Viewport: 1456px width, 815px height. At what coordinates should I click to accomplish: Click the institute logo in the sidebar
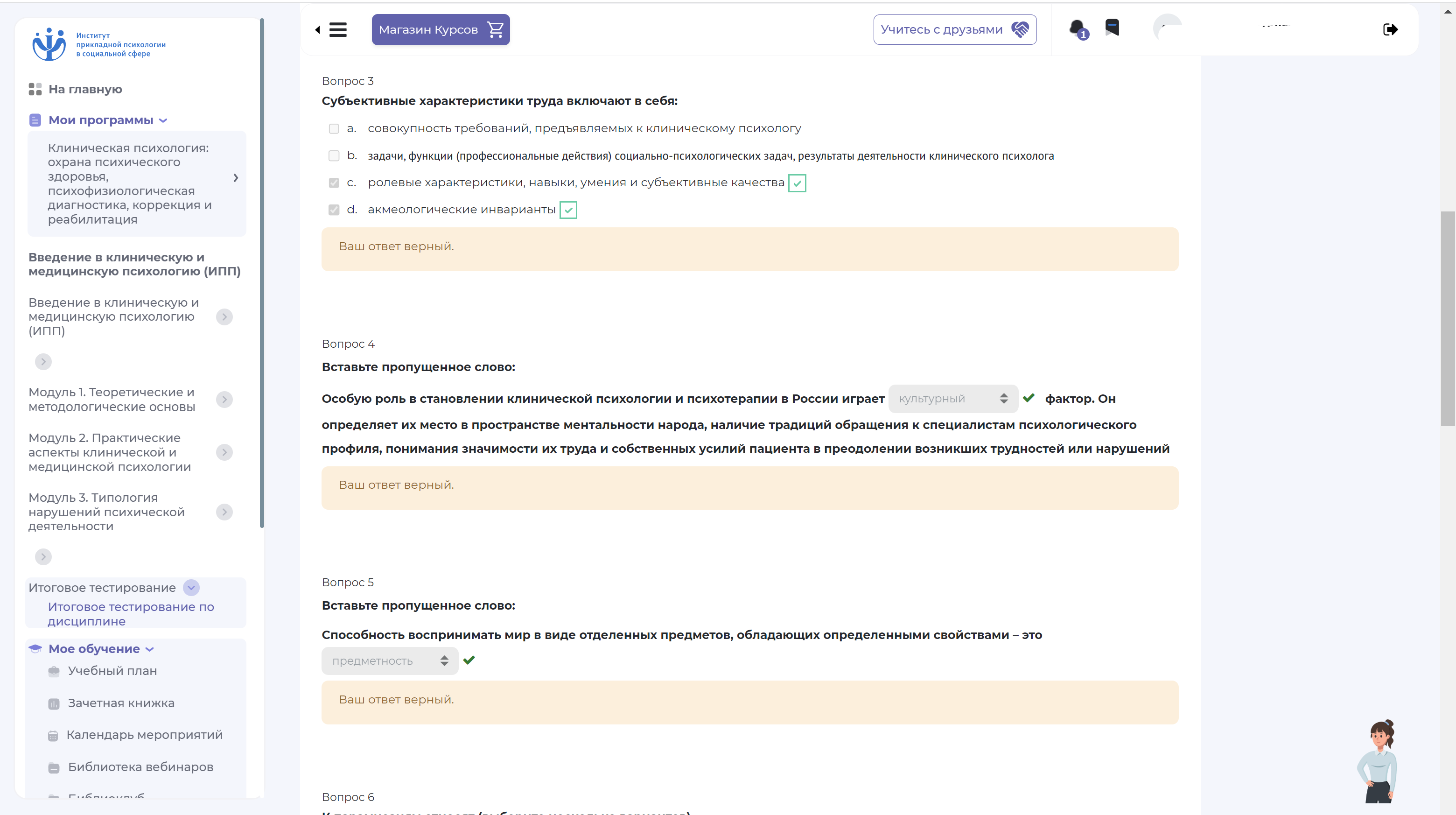pos(99,44)
